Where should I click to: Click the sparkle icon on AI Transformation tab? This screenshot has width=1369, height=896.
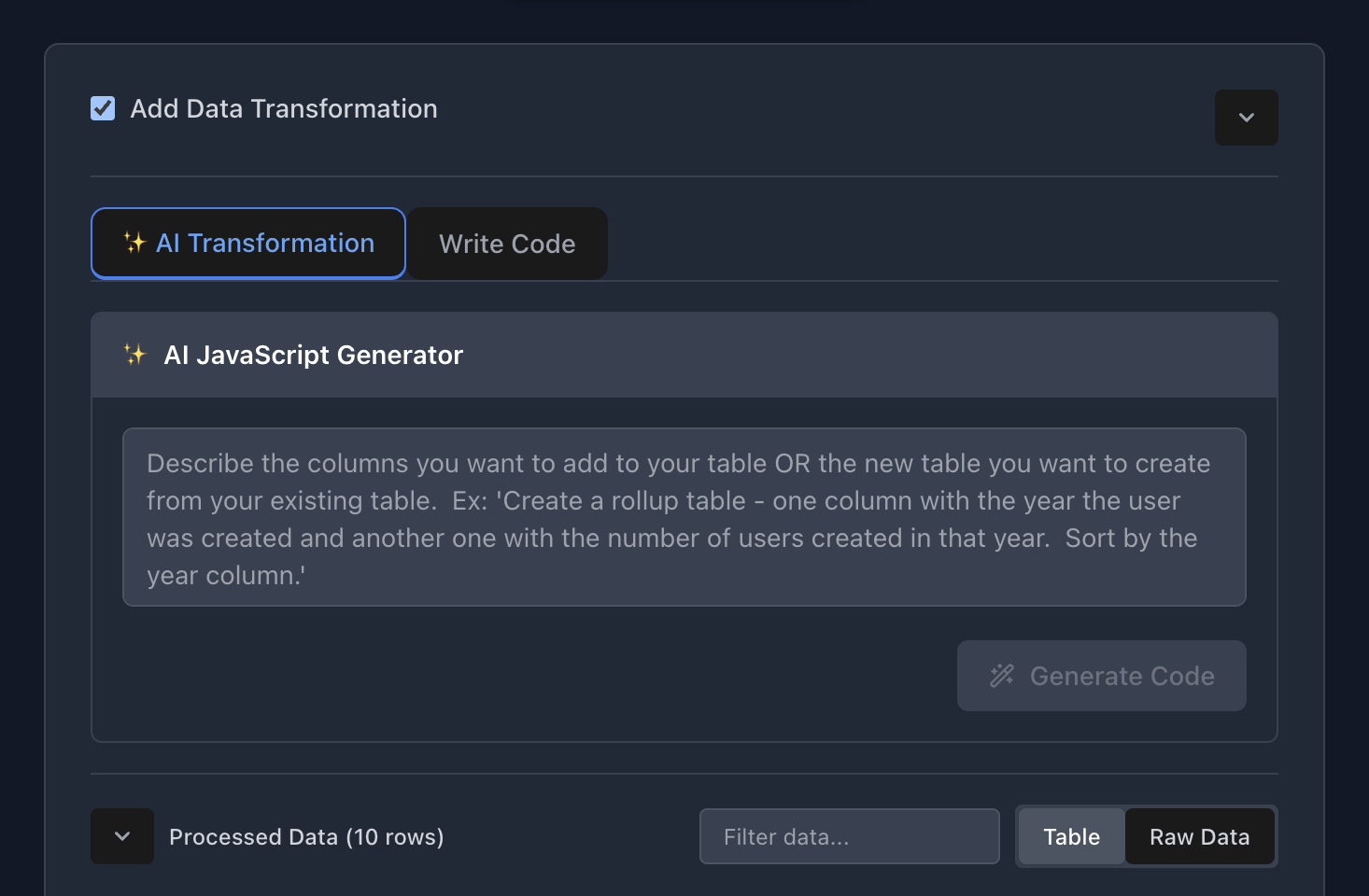click(x=135, y=244)
